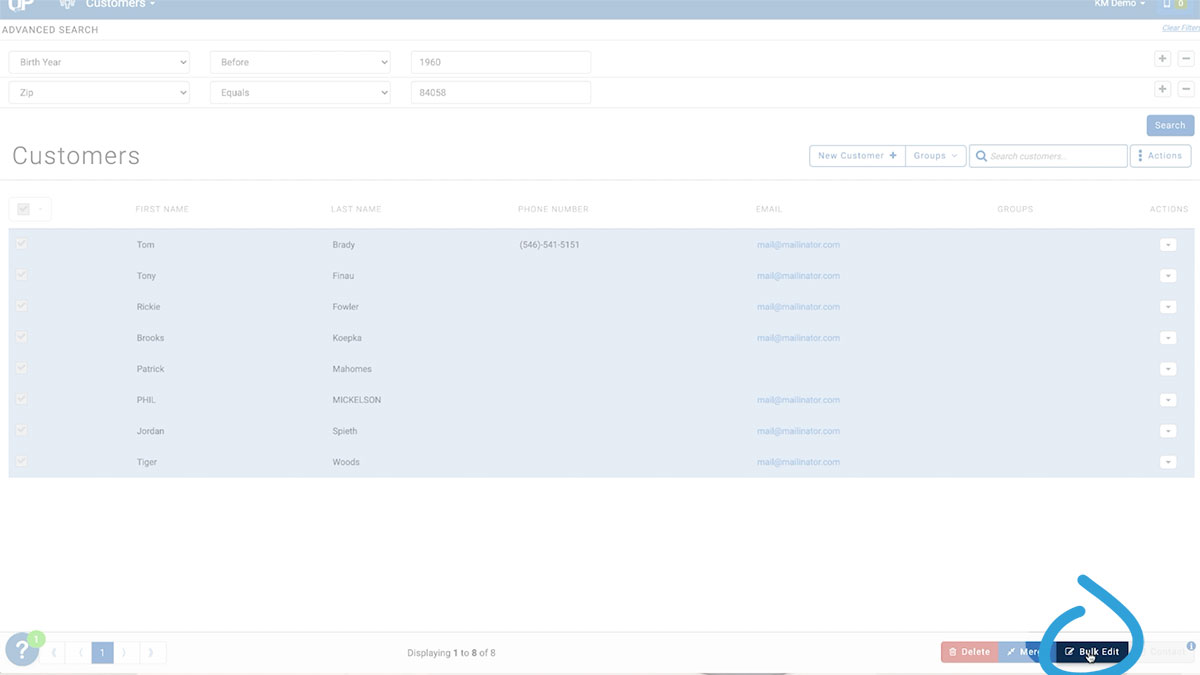Click phone number (546)-541-5151
1200x675 pixels.
point(549,245)
